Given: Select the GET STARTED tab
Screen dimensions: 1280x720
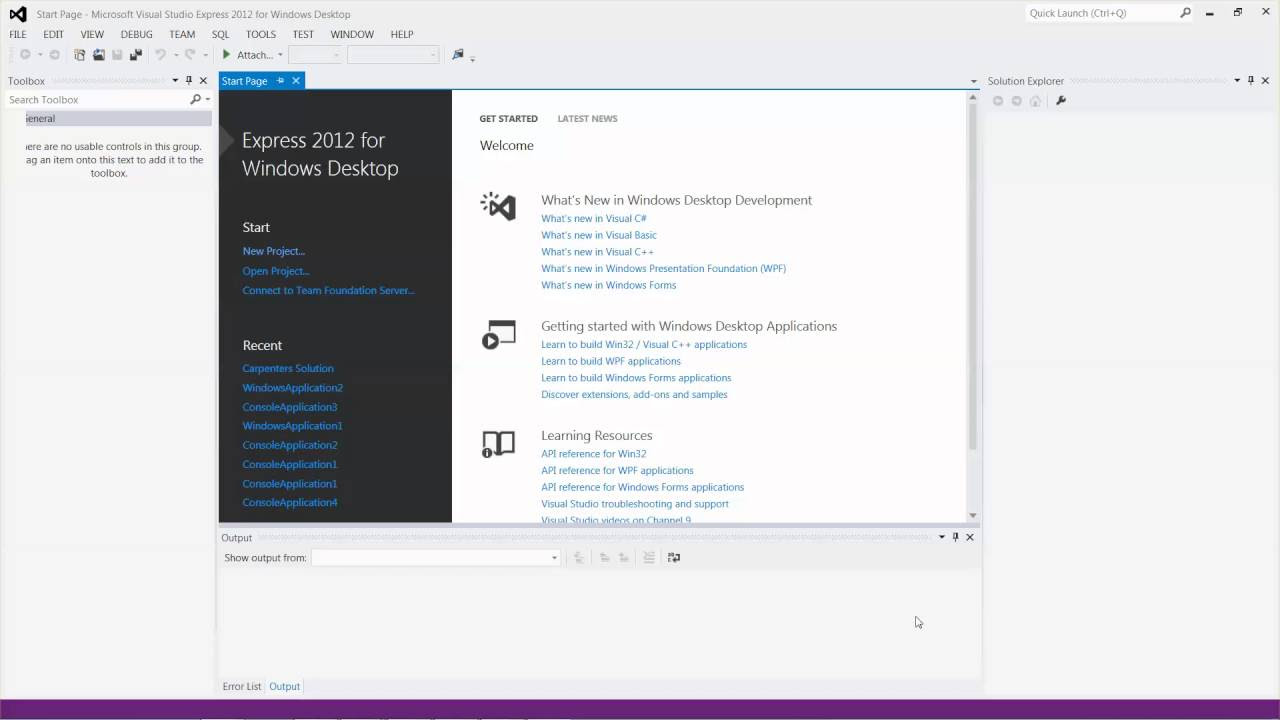Looking at the screenshot, I should point(508,118).
